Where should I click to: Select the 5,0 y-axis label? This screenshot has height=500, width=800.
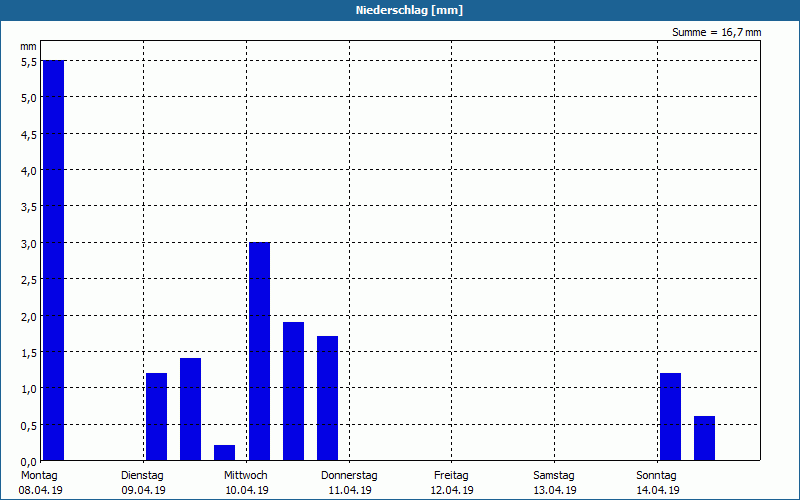(29, 98)
